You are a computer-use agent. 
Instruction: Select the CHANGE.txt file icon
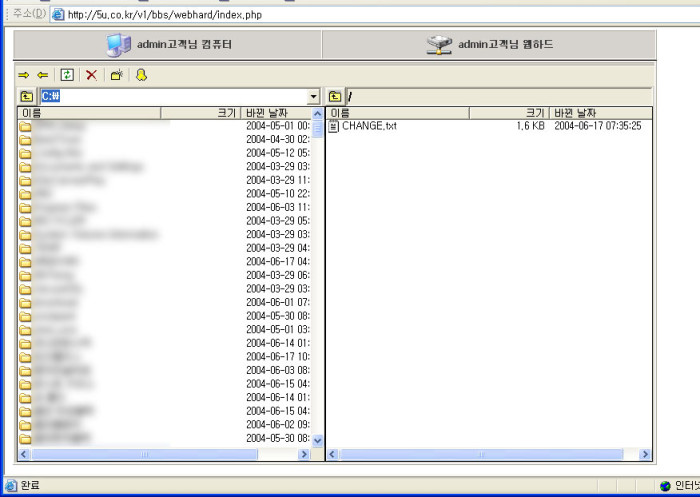point(333,126)
